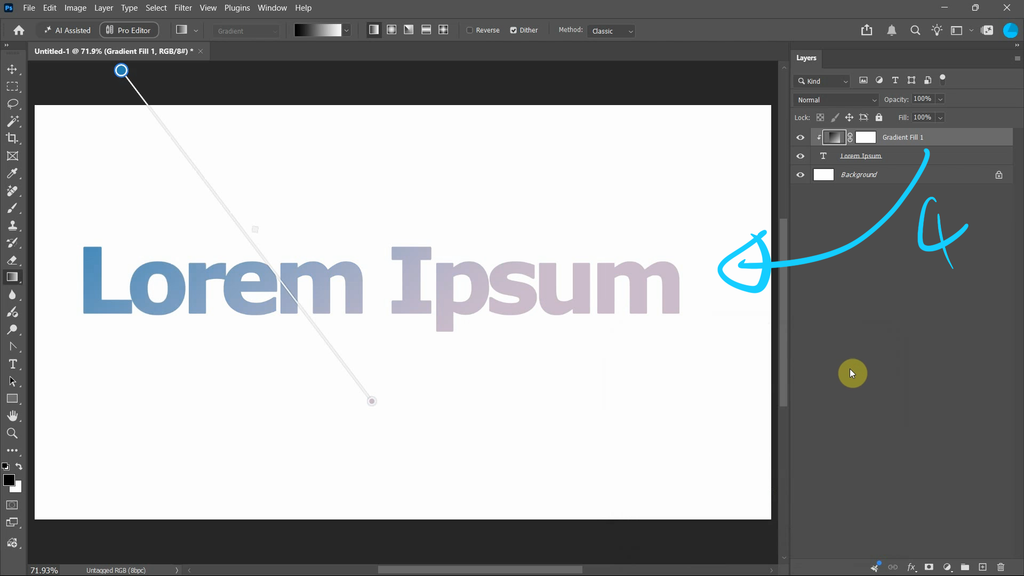
Task: Open the Layers panel options menu
Action: point(1017,58)
